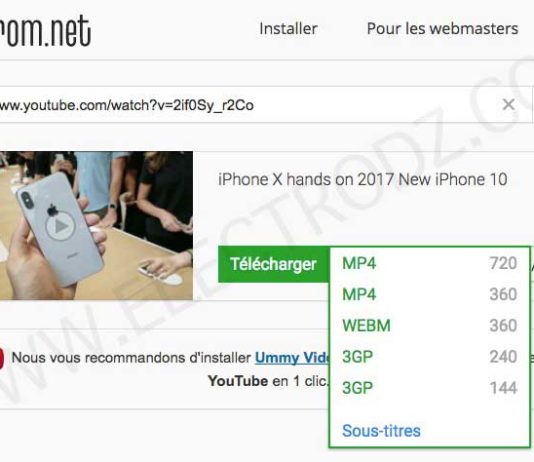The image size is (534, 462).
Task: Choose 3GP 240 format
Action: 429,357
